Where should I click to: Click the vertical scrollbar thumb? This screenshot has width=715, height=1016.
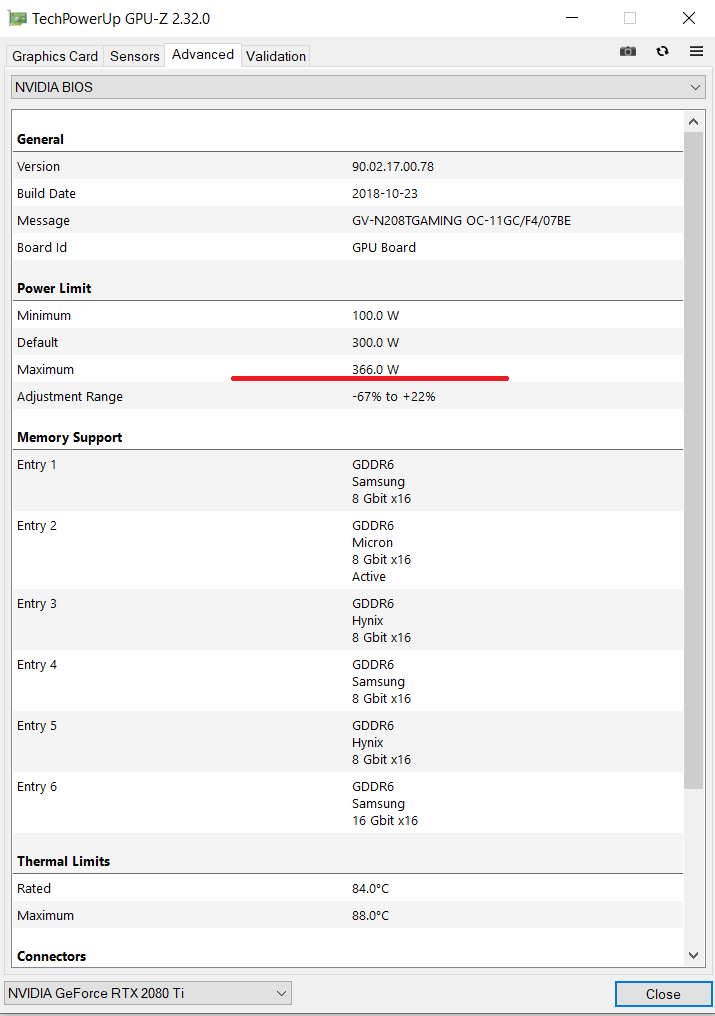[x=693, y=461]
